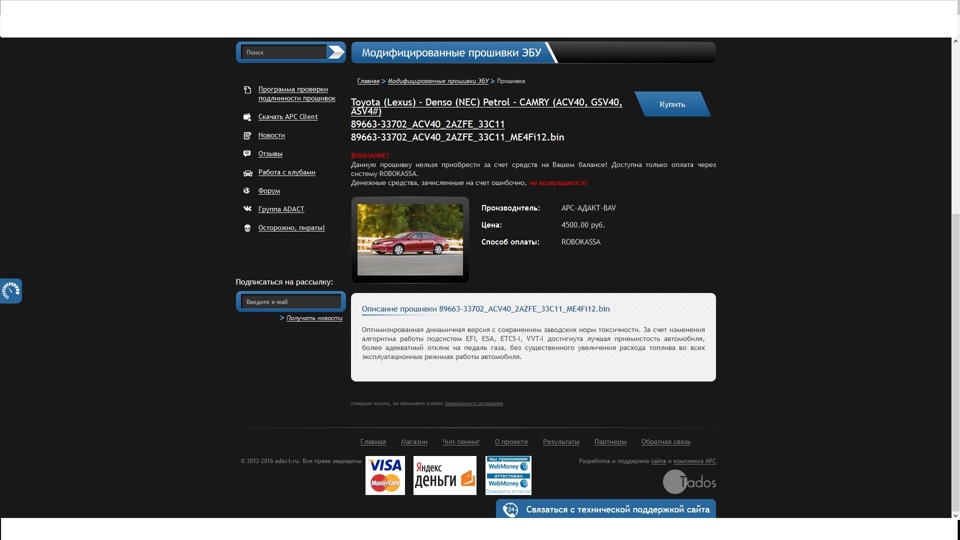This screenshot has height=540, width=960.
Task: Open the Работа с клубами link
Action: click(x=287, y=172)
